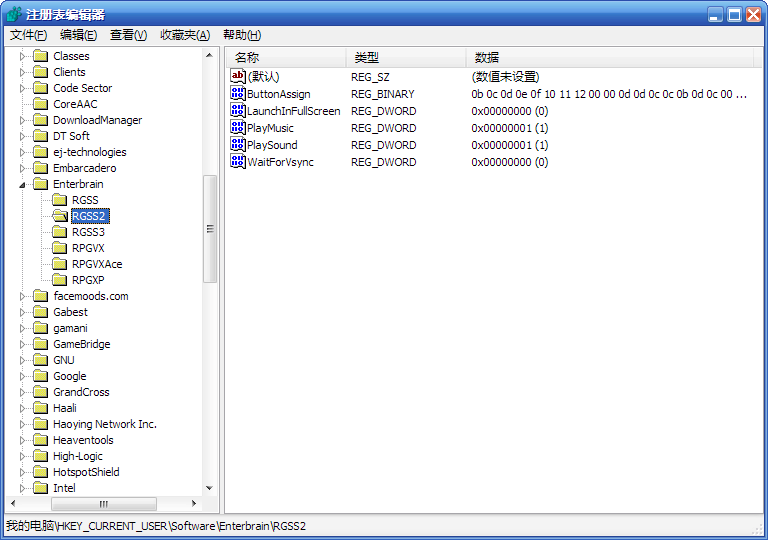
Task: Click the Classes folder icon
Action: [40, 56]
